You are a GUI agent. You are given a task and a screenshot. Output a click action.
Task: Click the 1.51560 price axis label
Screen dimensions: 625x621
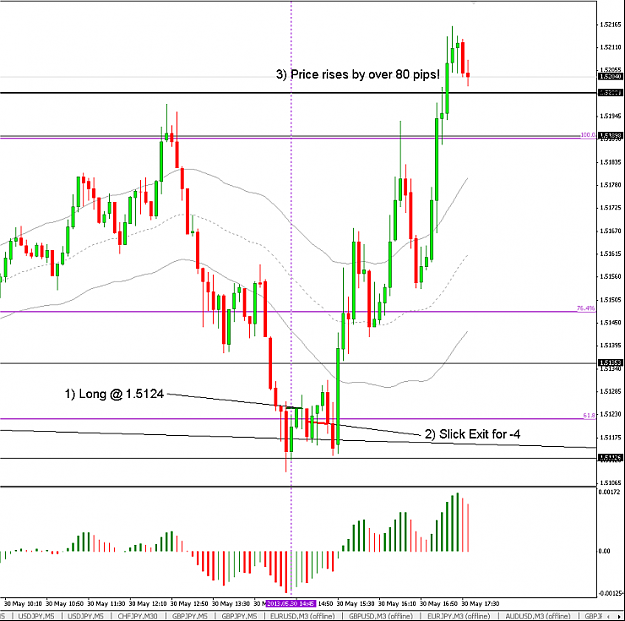610,276
